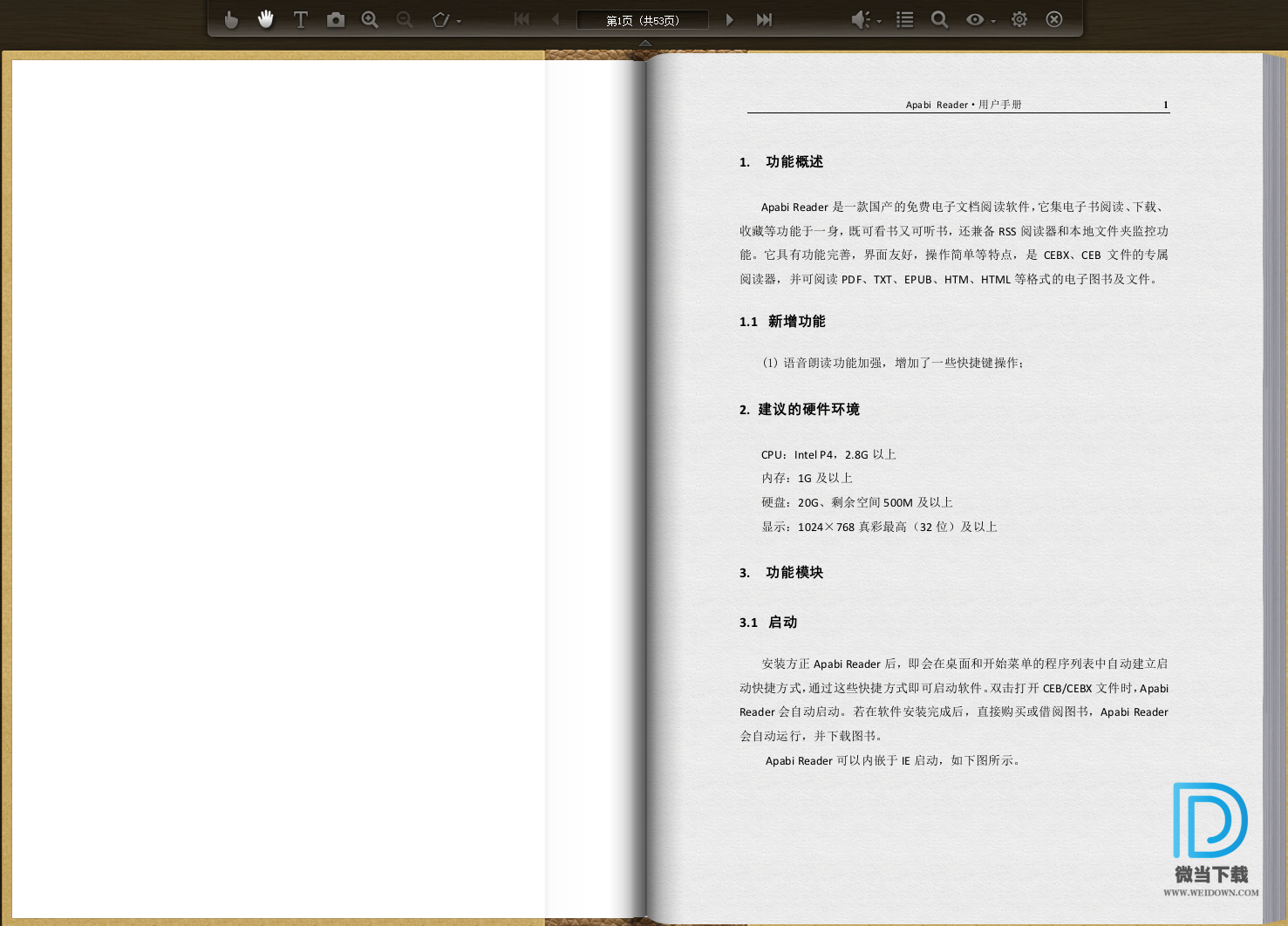
Task: Start voice reading with speaker icon
Action: [861, 19]
